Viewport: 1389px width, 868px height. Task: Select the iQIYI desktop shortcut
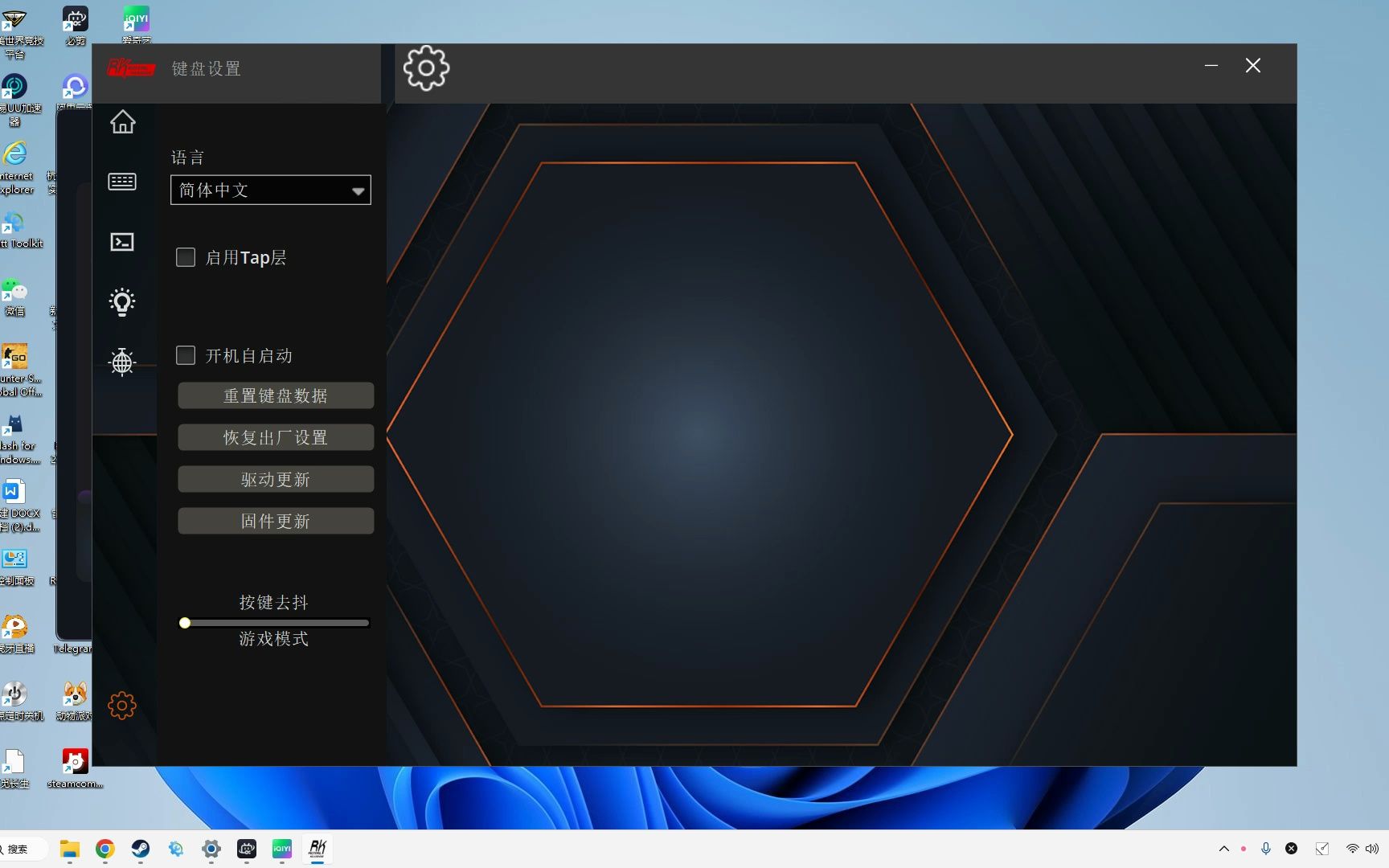pos(137,24)
